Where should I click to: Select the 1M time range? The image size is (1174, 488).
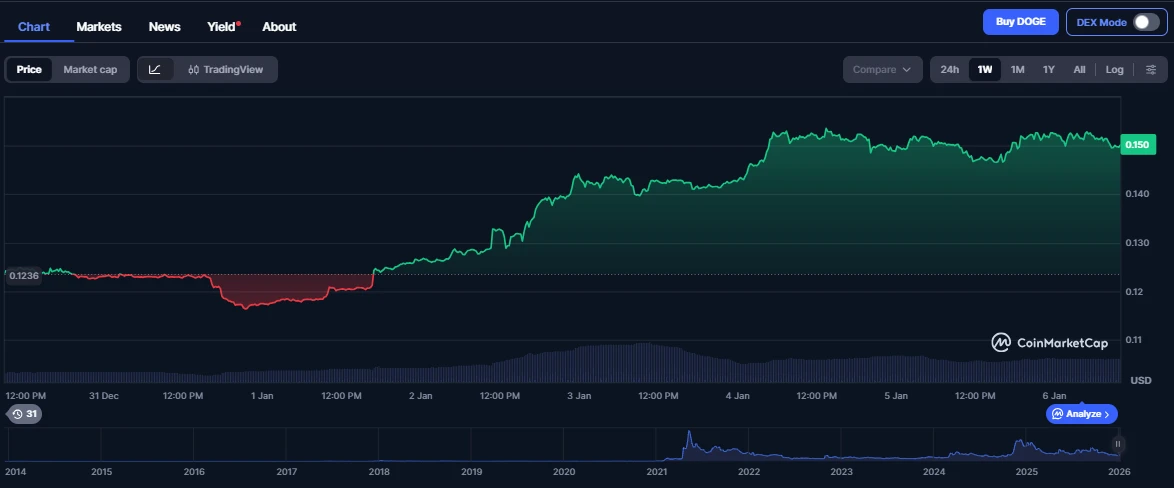1018,70
